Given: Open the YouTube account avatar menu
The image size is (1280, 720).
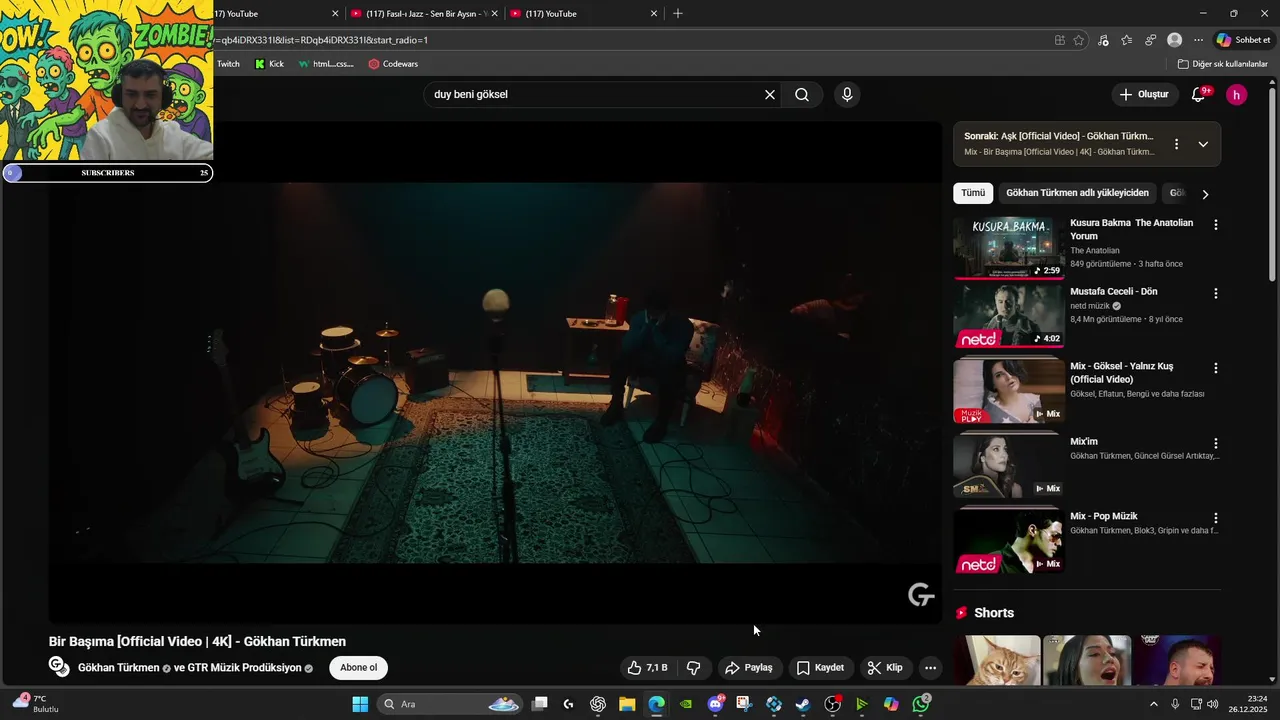Looking at the screenshot, I should (1237, 95).
